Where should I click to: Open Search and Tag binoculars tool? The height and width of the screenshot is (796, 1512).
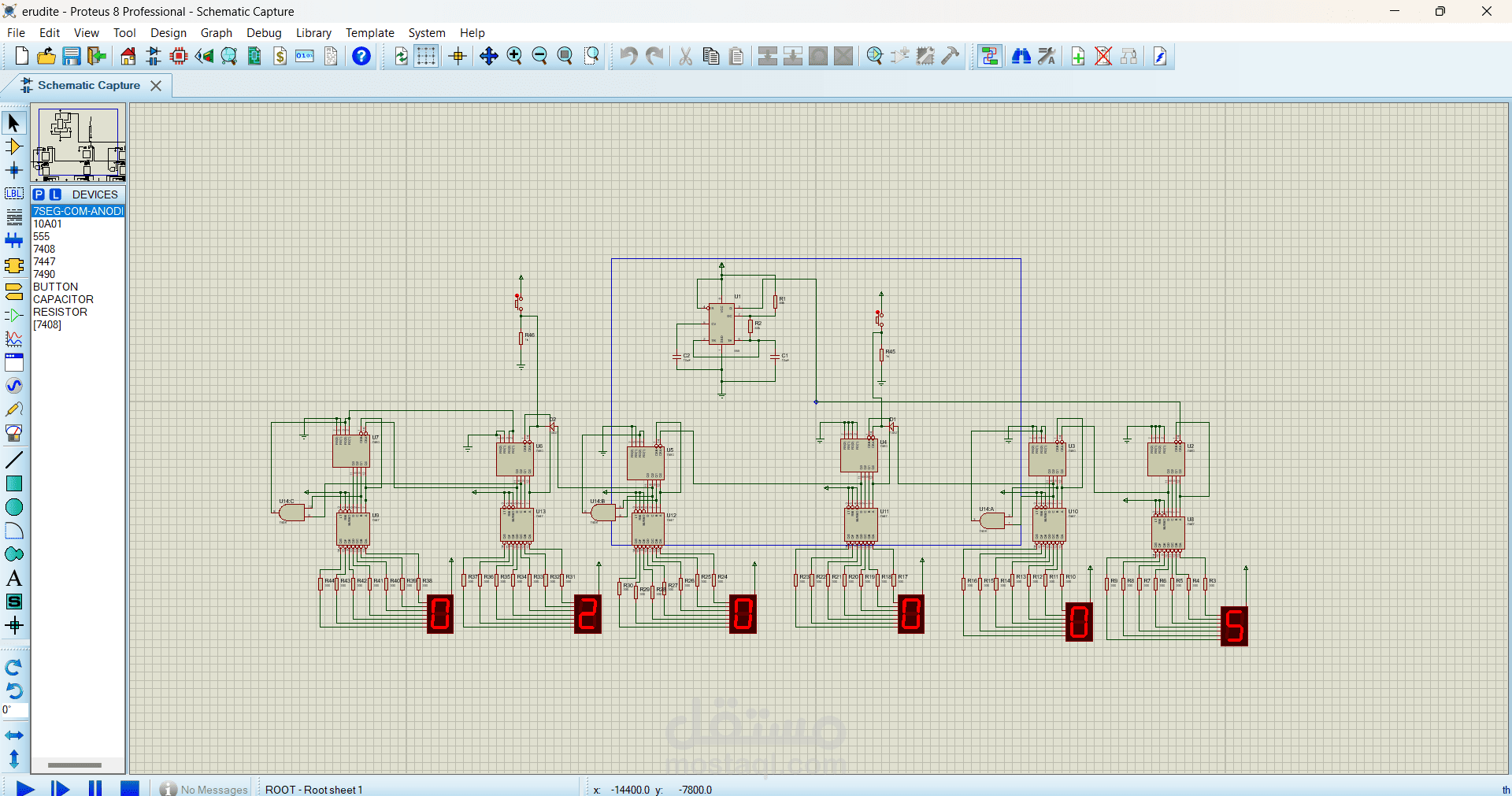(1021, 56)
